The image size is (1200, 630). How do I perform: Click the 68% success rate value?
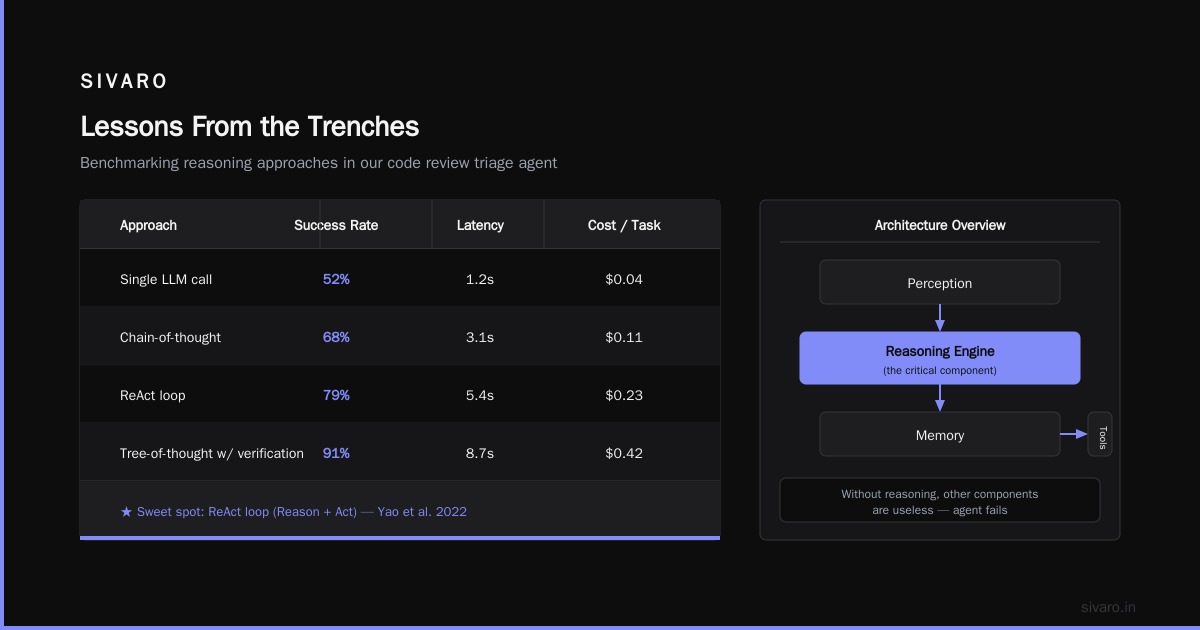(x=336, y=337)
